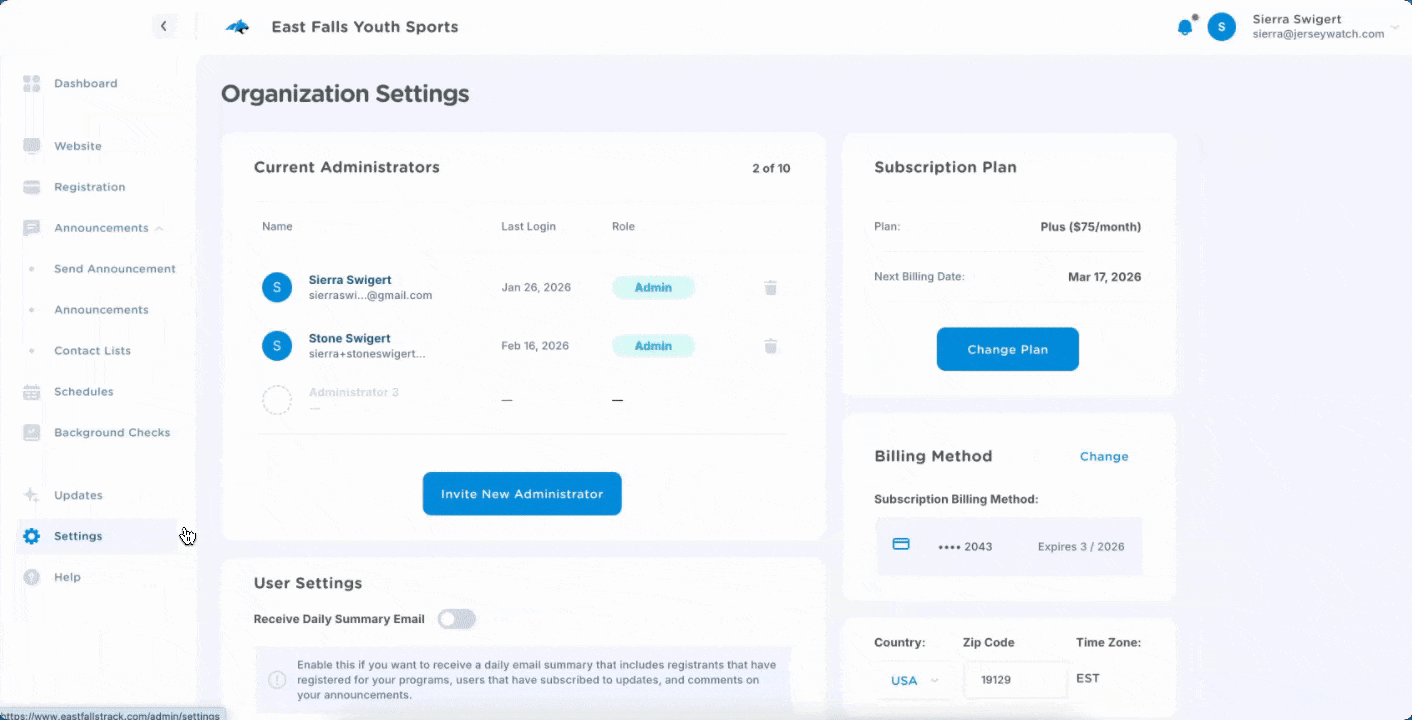Open the Country dropdown showing USA
The image size is (1412, 720).
[914, 680]
